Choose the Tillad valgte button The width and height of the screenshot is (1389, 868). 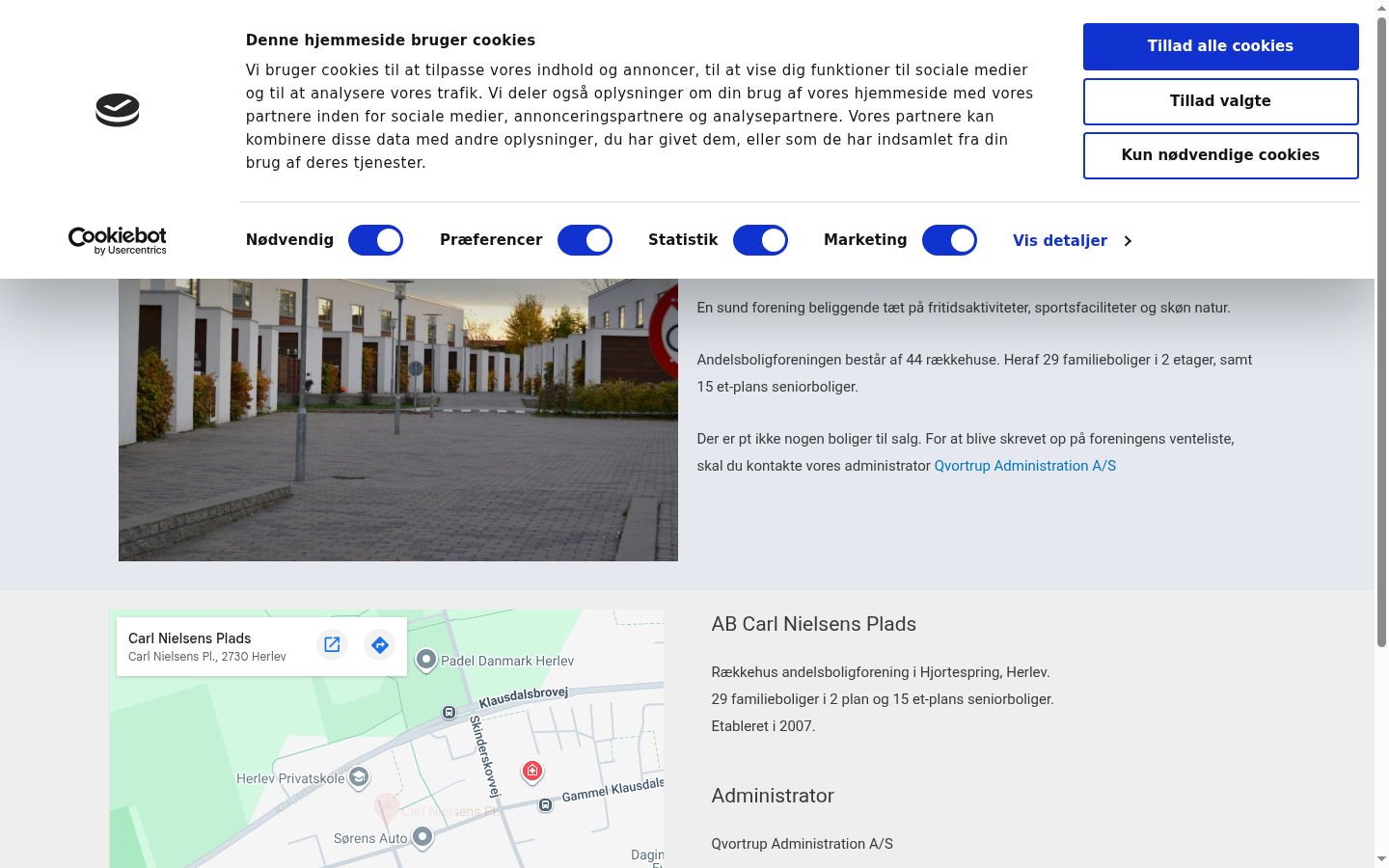1220,101
